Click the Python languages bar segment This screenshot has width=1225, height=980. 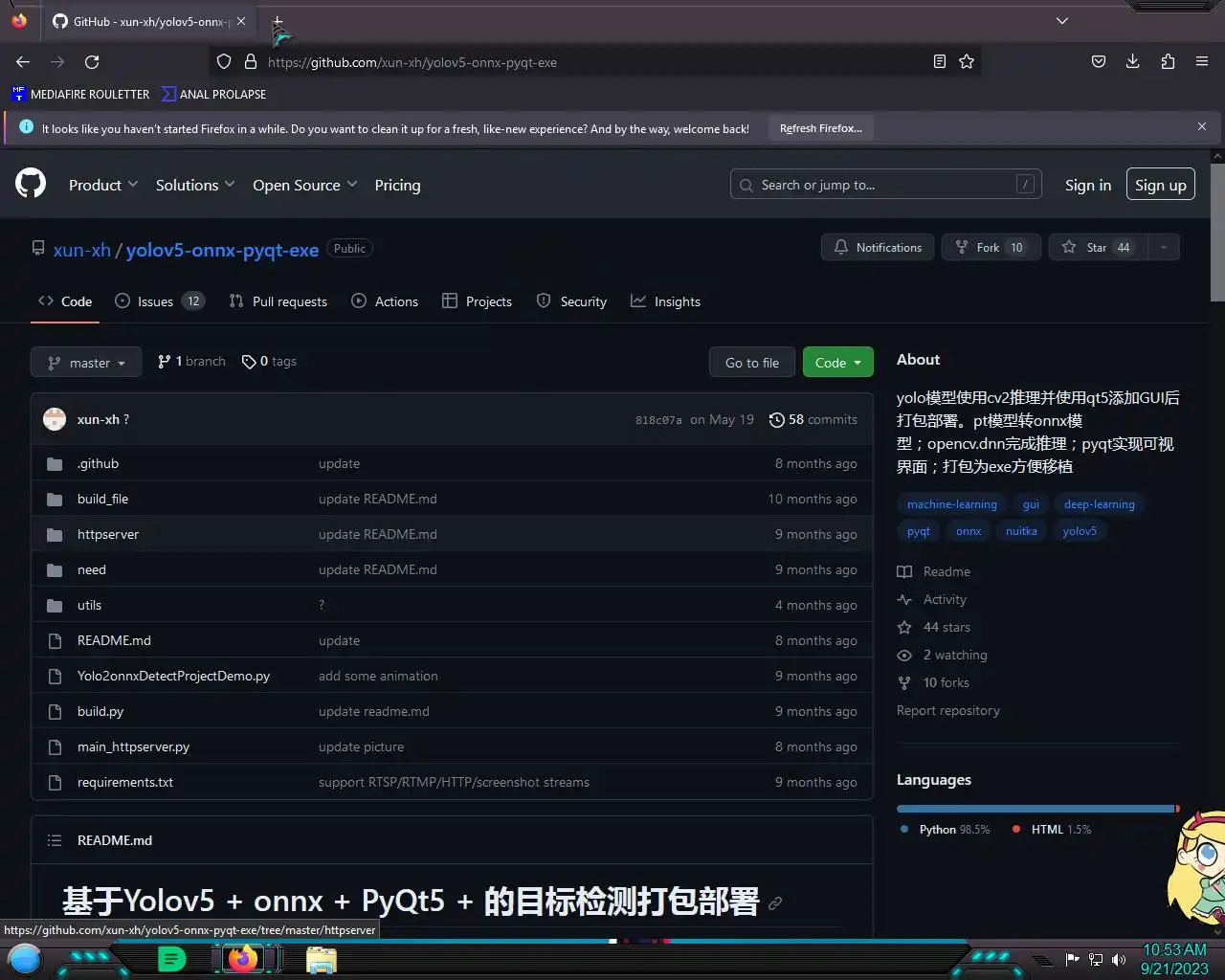click(x=1036, y=809)
